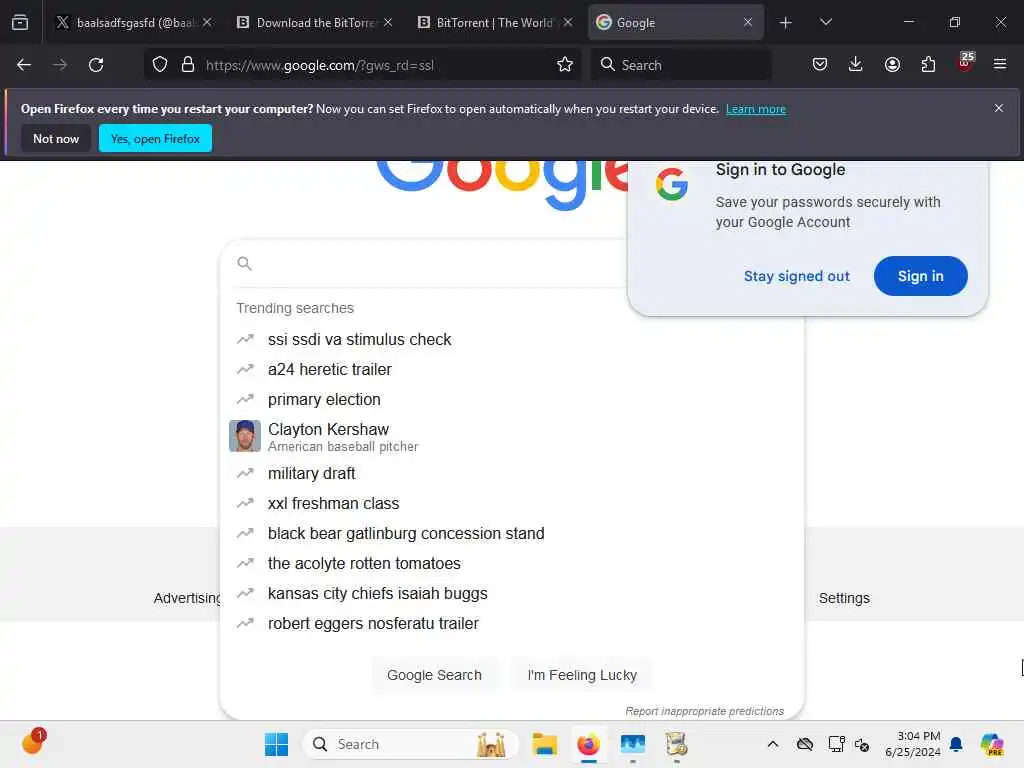The width and height of the screenshot is (1024, 768).
Task: Click uBlock extension icon with badge 25
Action: [x=965, y=62]
